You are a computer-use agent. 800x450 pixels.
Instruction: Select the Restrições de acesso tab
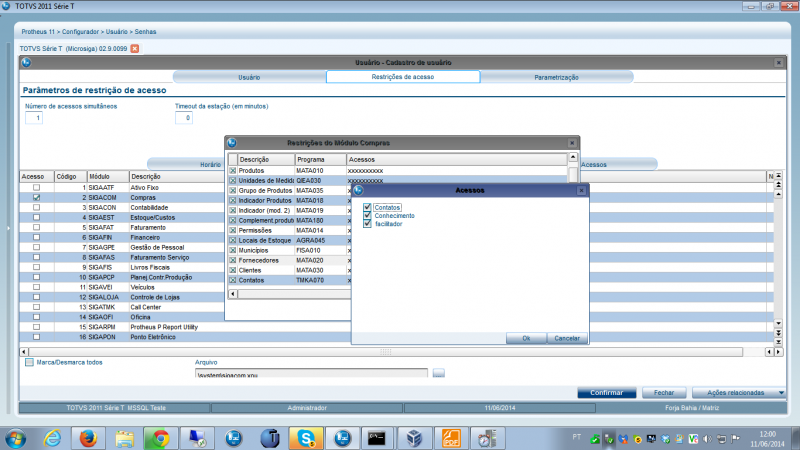pyautogui.click(x=403, y=77)
